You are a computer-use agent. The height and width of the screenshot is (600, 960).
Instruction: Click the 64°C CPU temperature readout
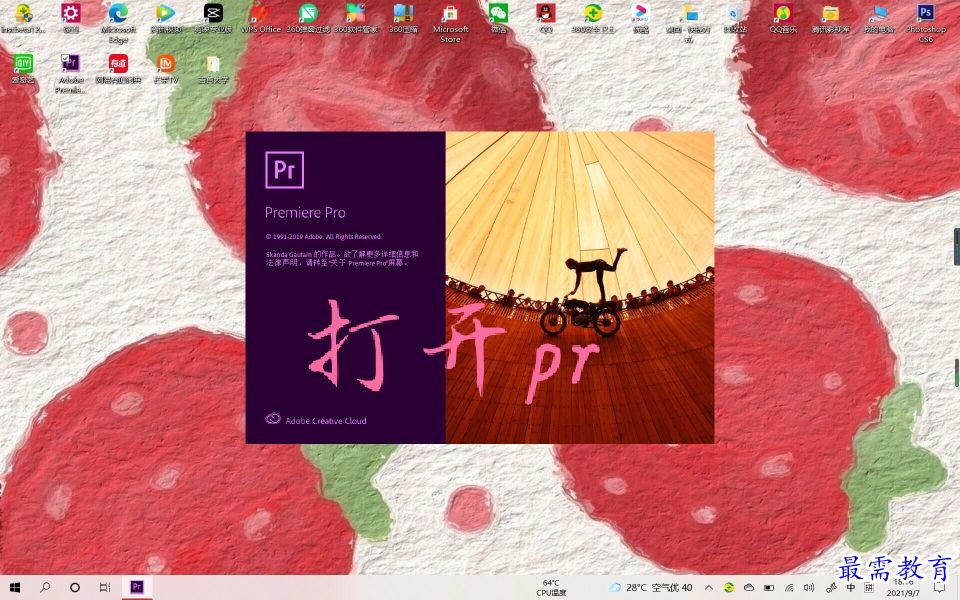pyautogui.click(x=551, y=587)
